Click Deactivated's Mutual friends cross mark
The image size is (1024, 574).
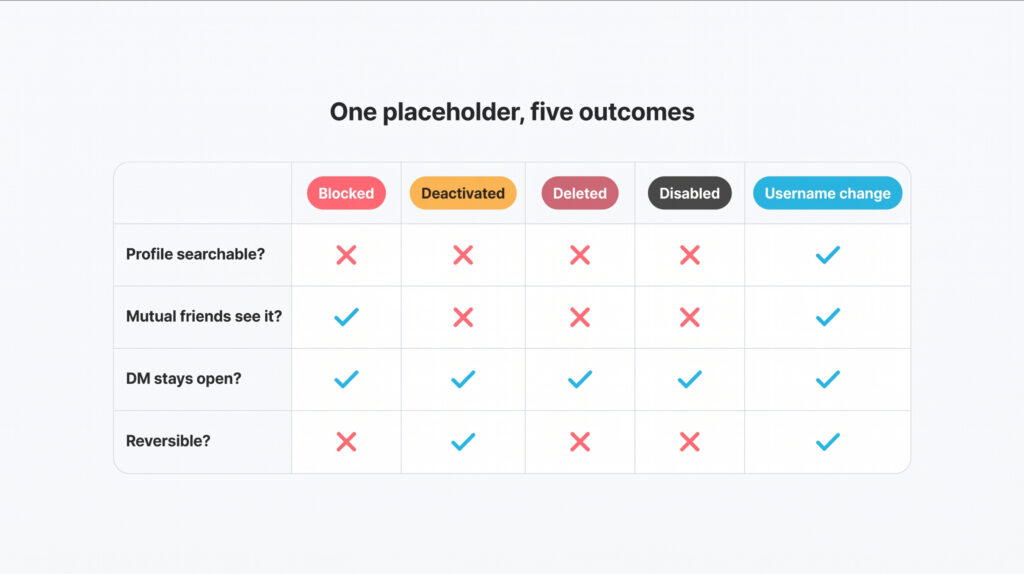click(x=463, y=317)
